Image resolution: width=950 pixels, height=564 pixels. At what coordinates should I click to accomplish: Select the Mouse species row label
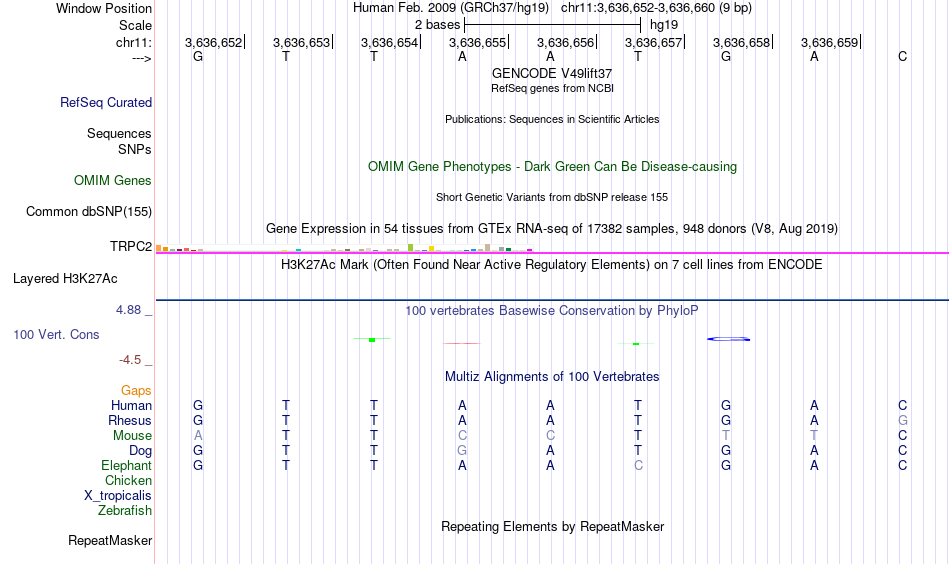pos(133,436)
